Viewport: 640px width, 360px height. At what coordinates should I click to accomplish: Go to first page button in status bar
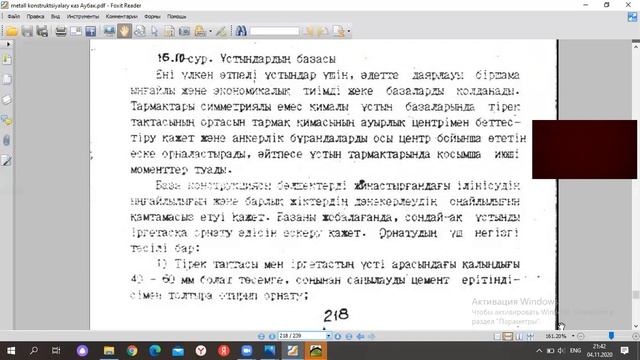[x=261, y=336]
